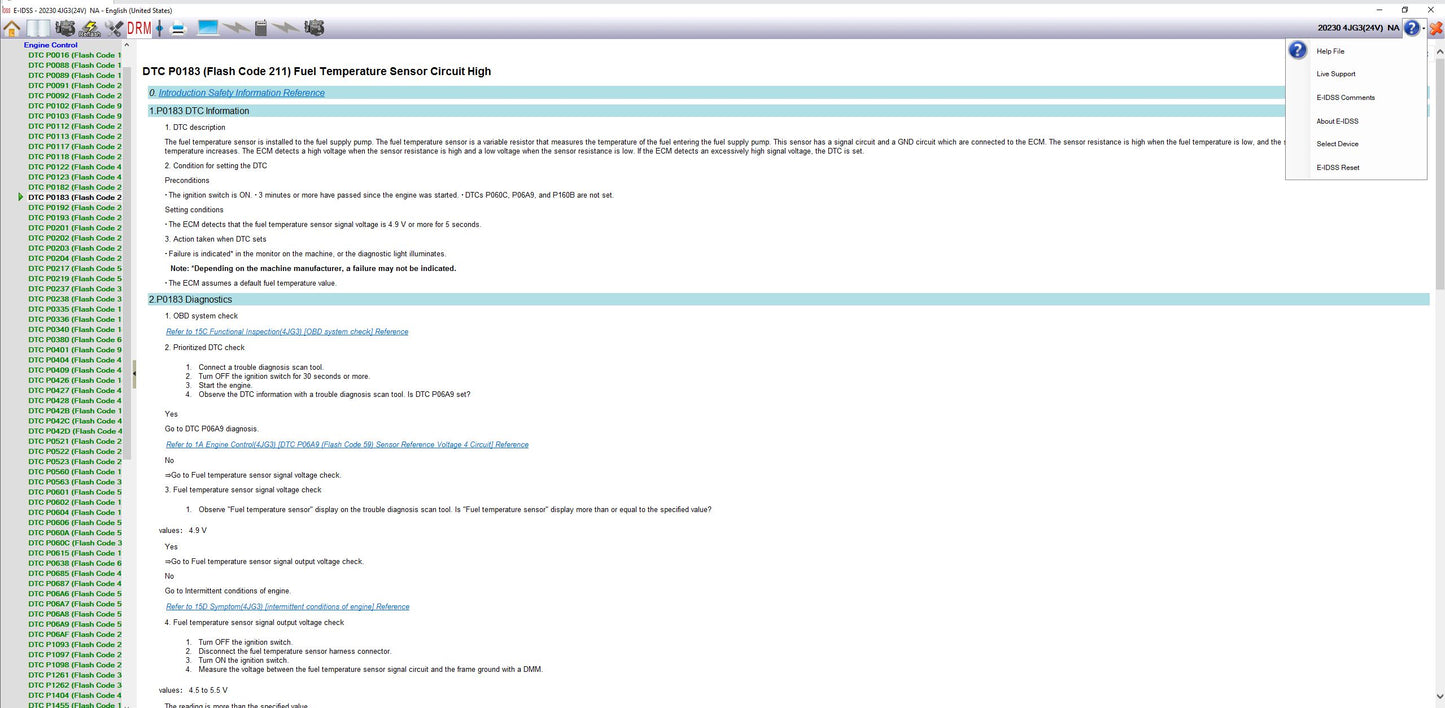Choose Live Support in the help menu
Viewport: 1445px width, 708px height.
coord(1335,74)
